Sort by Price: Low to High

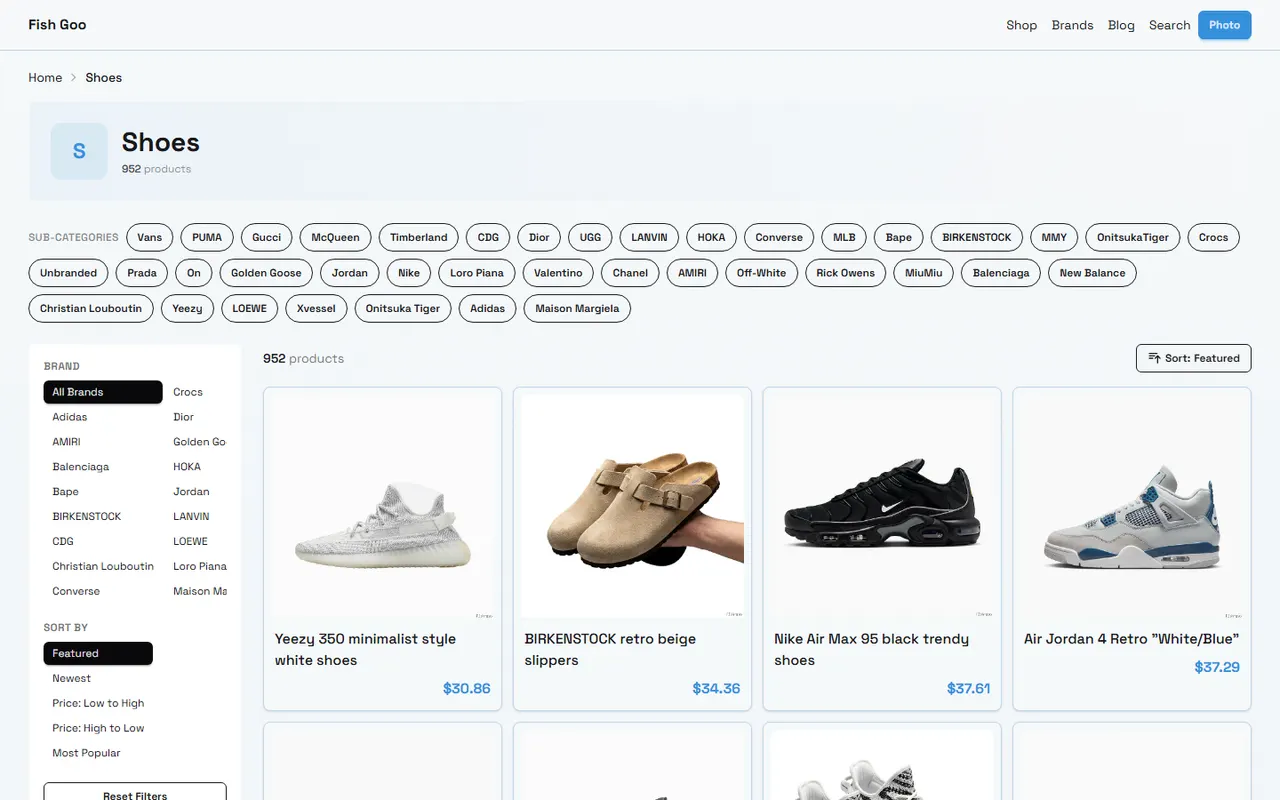pyautogui.click(x=98, y=703)
